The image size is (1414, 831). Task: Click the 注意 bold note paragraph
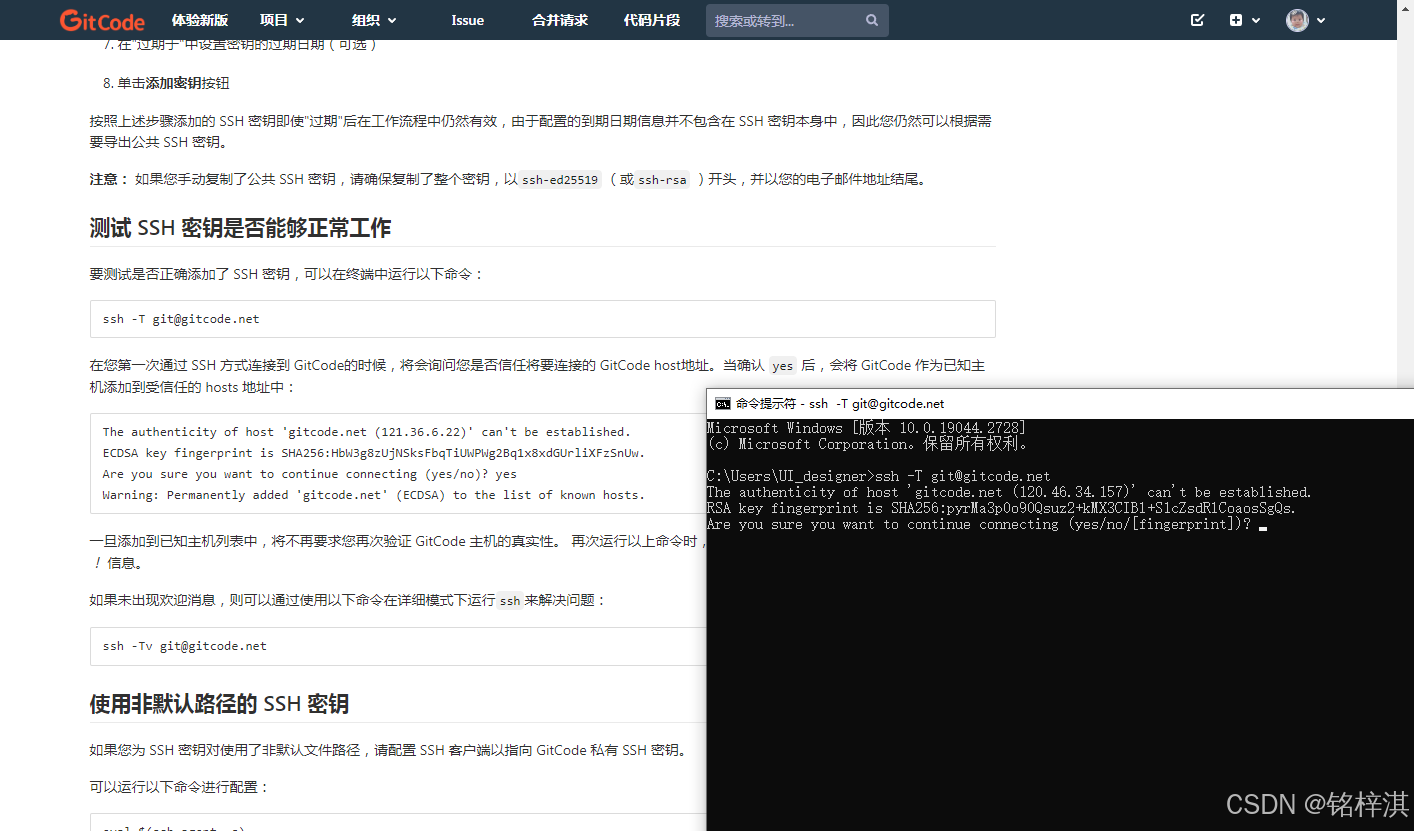(508, 180)
